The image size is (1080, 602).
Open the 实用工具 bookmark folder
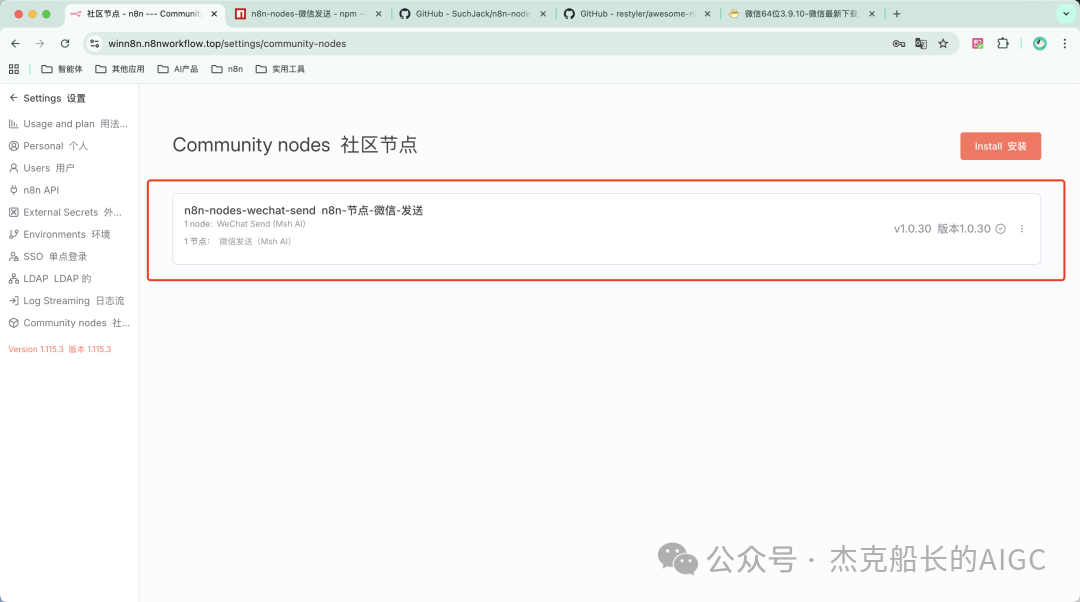click(280, 69)
